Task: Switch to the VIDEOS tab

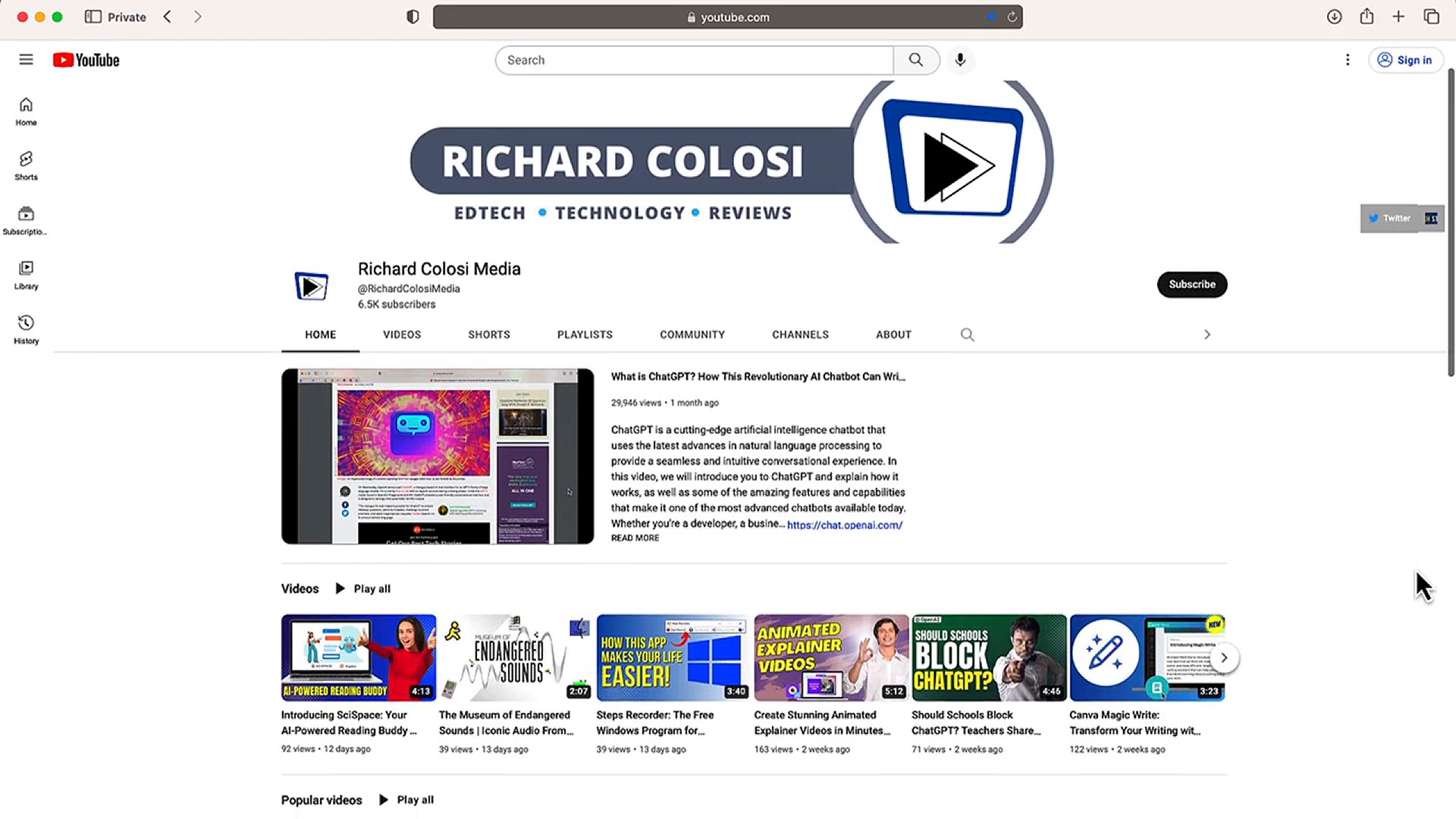Action: click(x=401, y=334)
